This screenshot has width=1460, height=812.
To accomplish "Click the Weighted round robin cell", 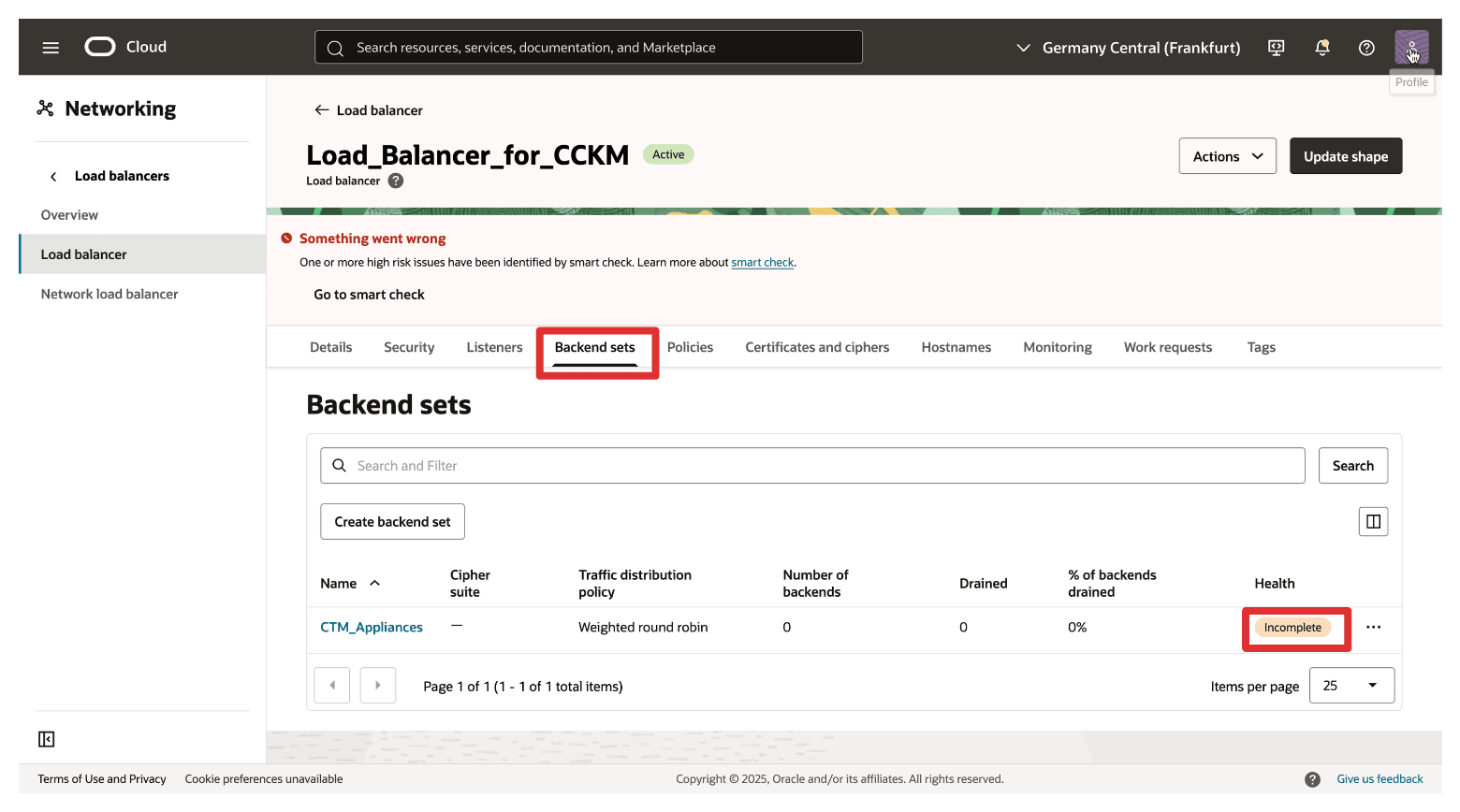I will 643,628.
